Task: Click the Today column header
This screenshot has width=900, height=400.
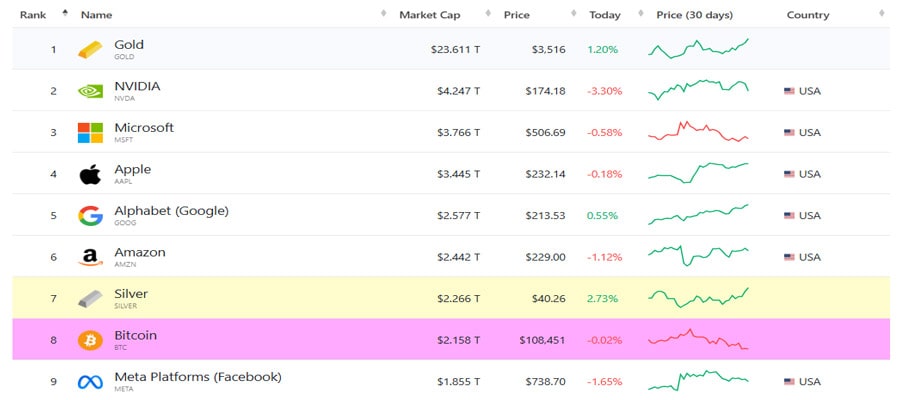Action: coord(604,15)
